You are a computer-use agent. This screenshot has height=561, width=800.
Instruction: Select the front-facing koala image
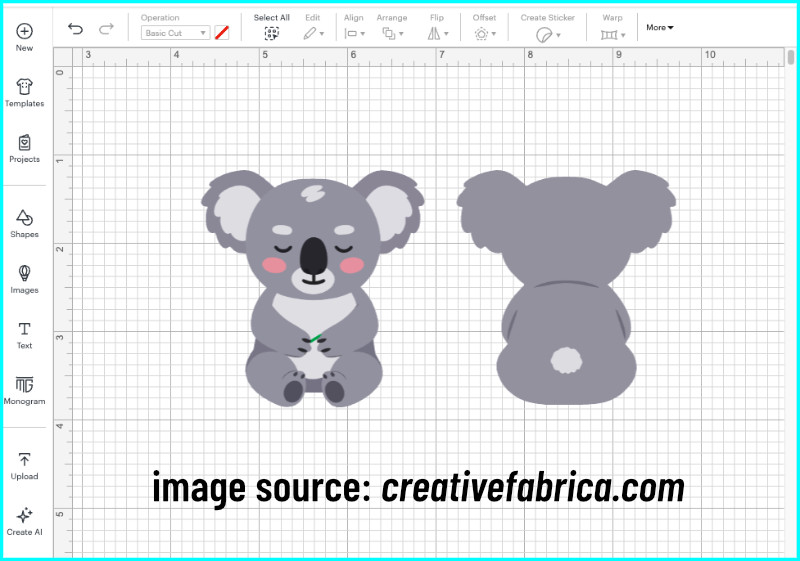tap(313, 288)
